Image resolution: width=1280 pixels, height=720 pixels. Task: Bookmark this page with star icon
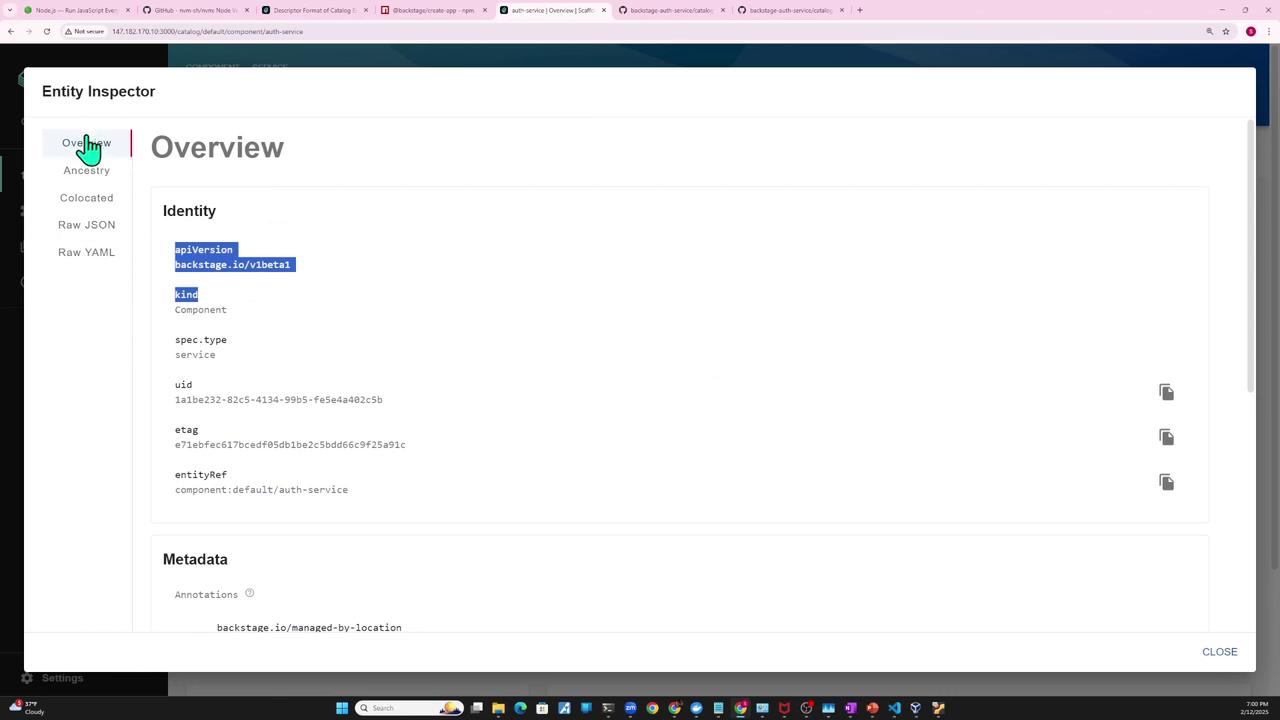click(x=1226, y=31)
